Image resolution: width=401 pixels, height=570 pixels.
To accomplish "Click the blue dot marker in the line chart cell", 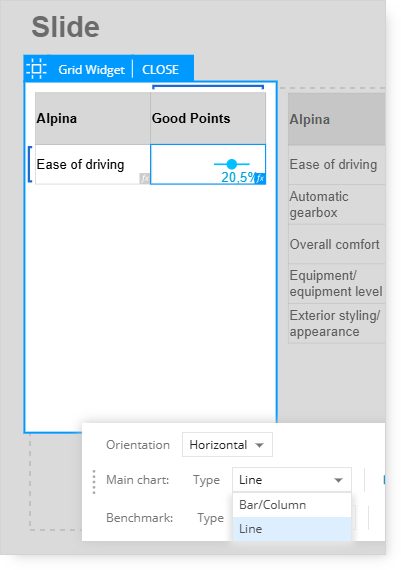I will coord(232,164).
